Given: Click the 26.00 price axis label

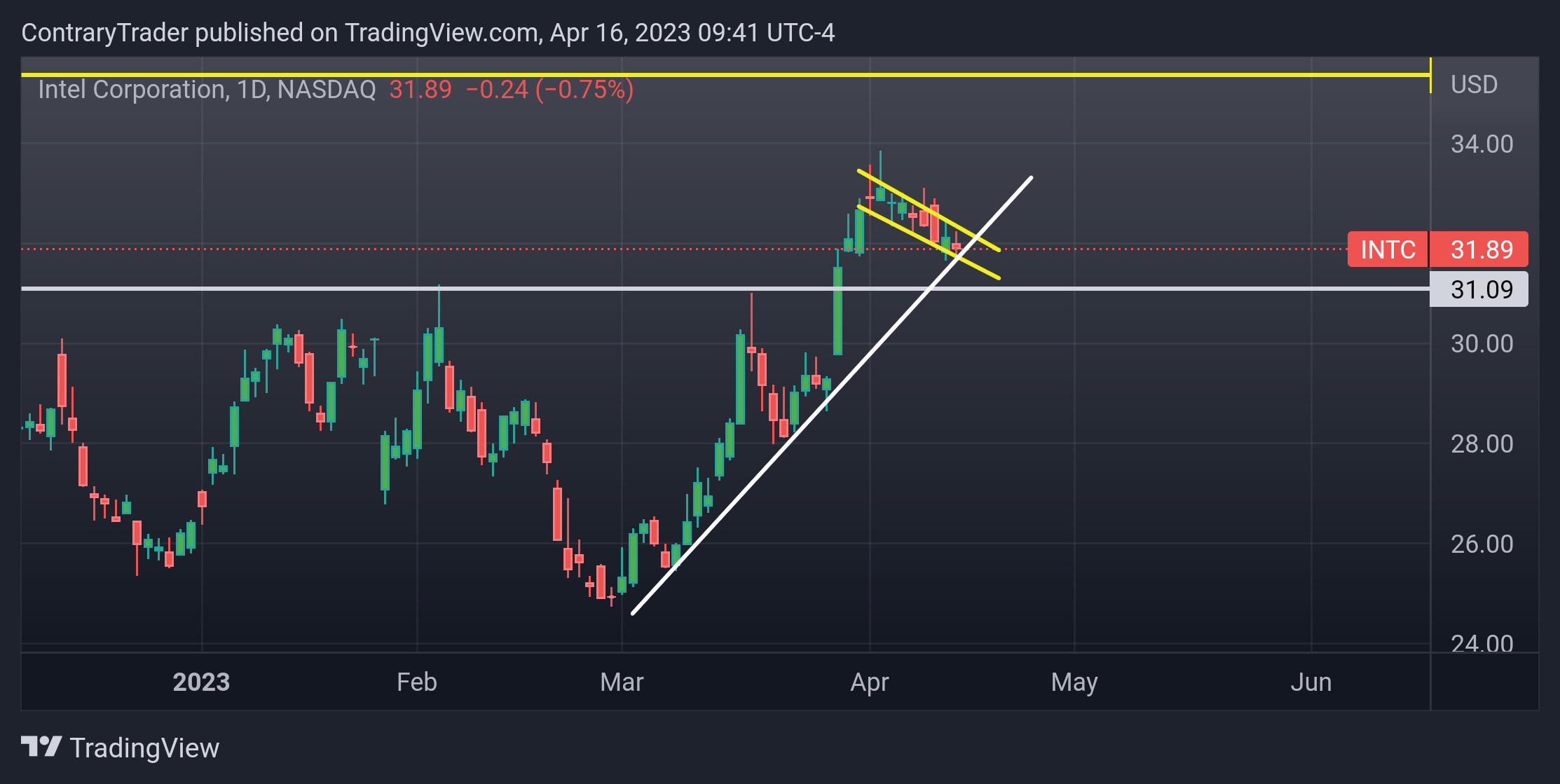Looking at the screenshot, I should click(x=1482, y=544).
